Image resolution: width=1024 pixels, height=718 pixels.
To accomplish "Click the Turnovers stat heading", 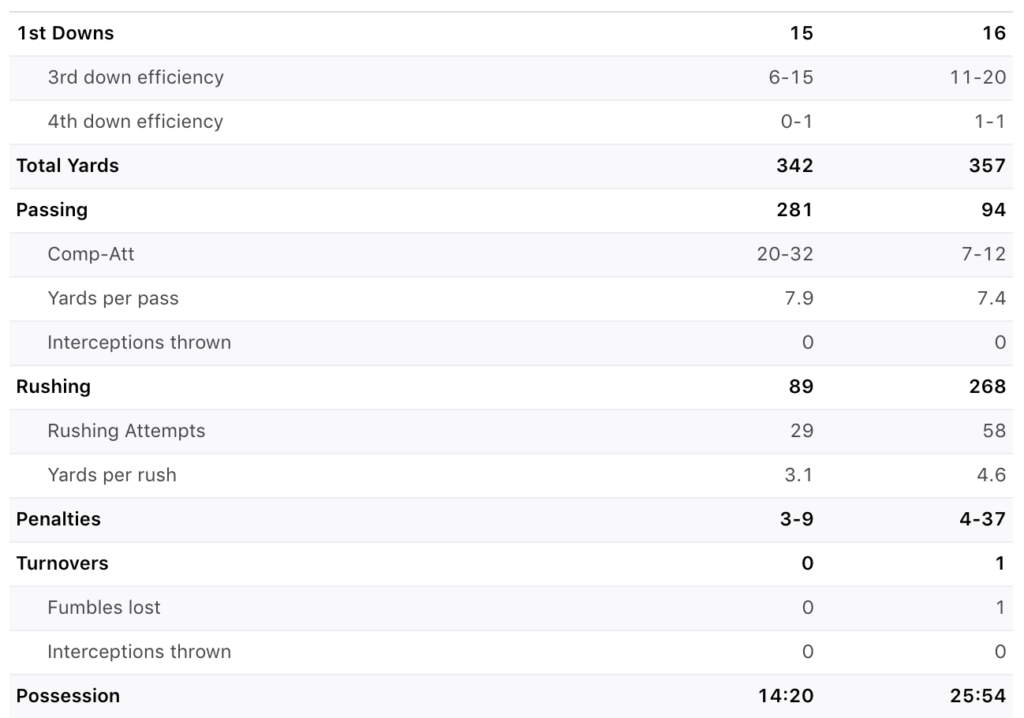I will click(62, 564).
